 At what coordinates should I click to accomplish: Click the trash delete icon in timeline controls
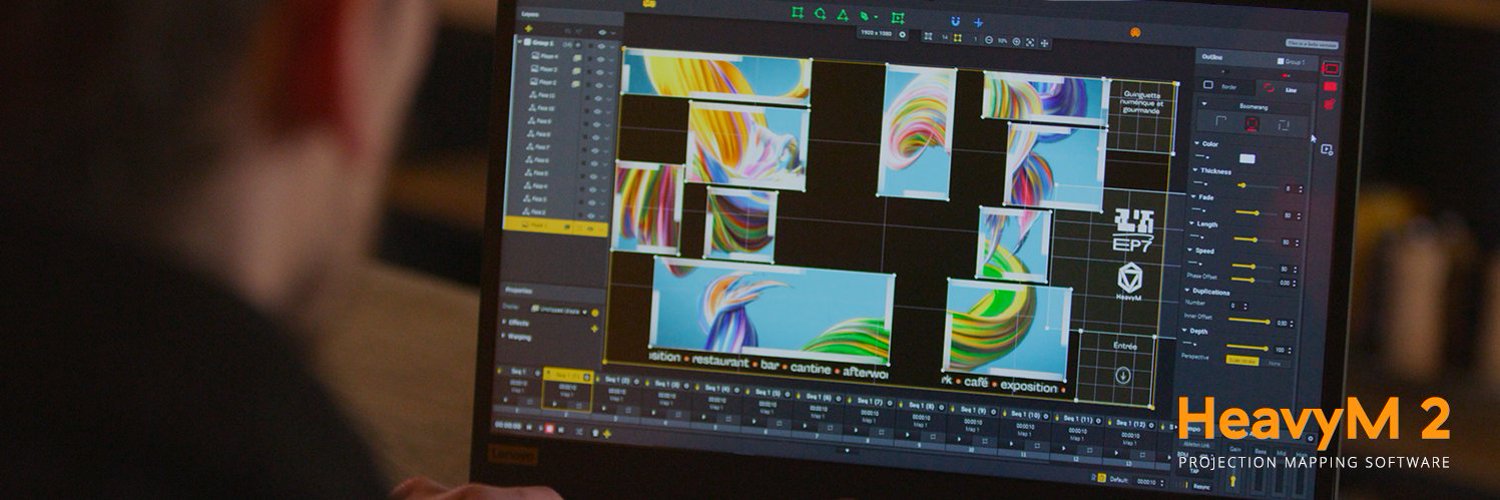pos(595,433)
